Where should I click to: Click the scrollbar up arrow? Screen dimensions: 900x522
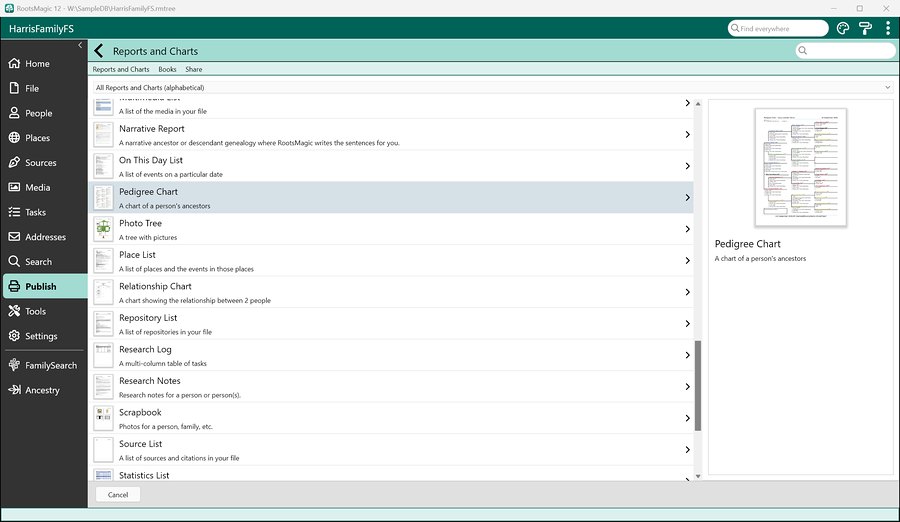pos(698,104)
